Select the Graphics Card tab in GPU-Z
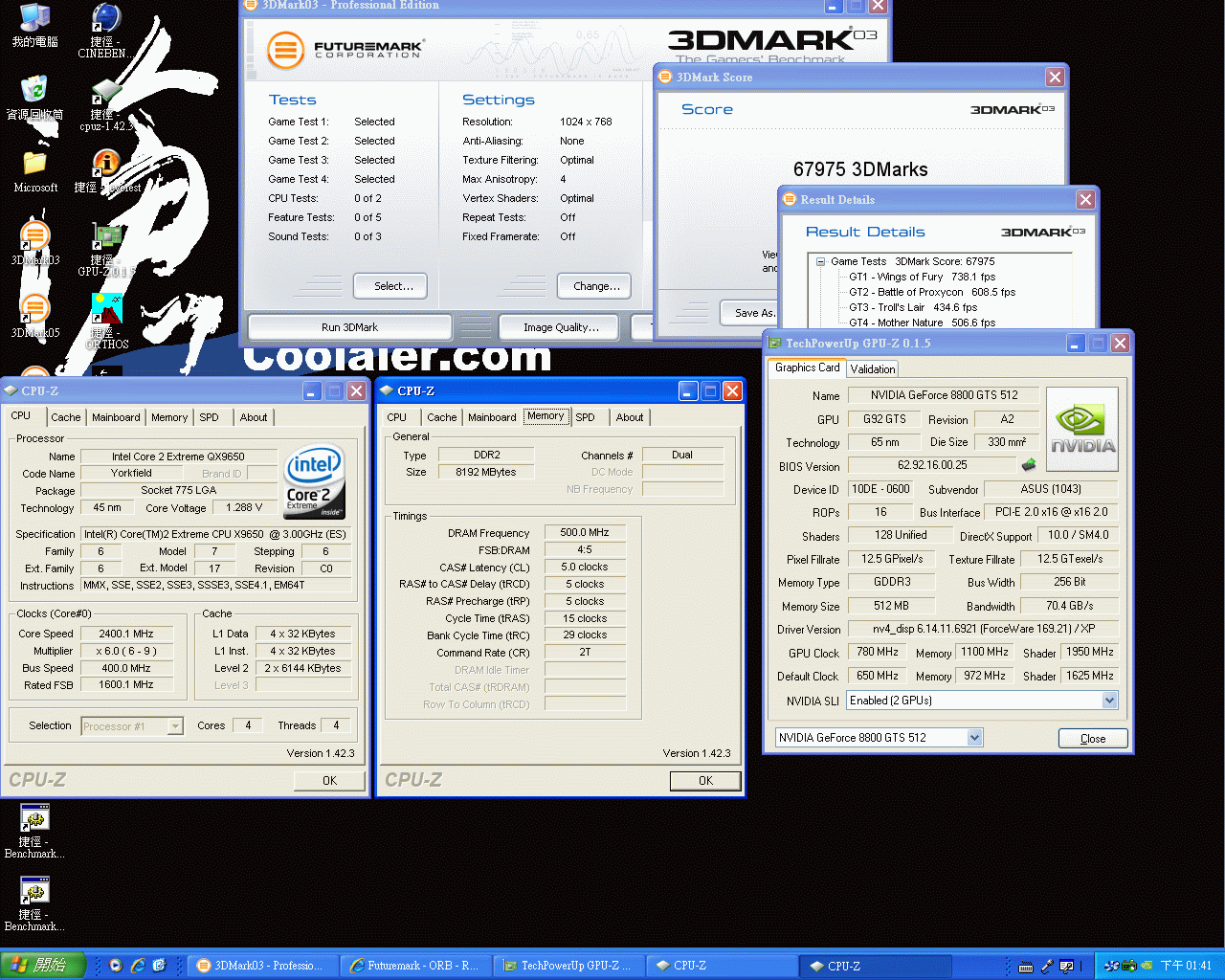The height and width of the screenshot is (980, 1225). pyautogui.click(x=807, y=367)
